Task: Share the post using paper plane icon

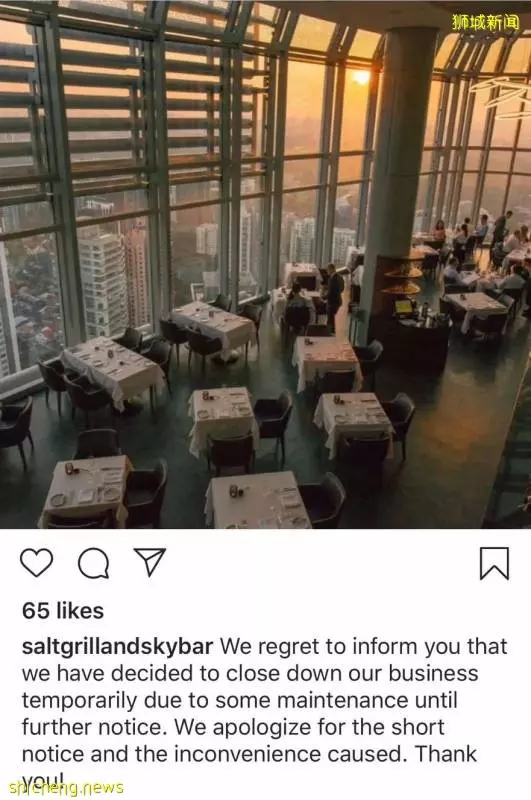Action: click(x=149, y=562)
